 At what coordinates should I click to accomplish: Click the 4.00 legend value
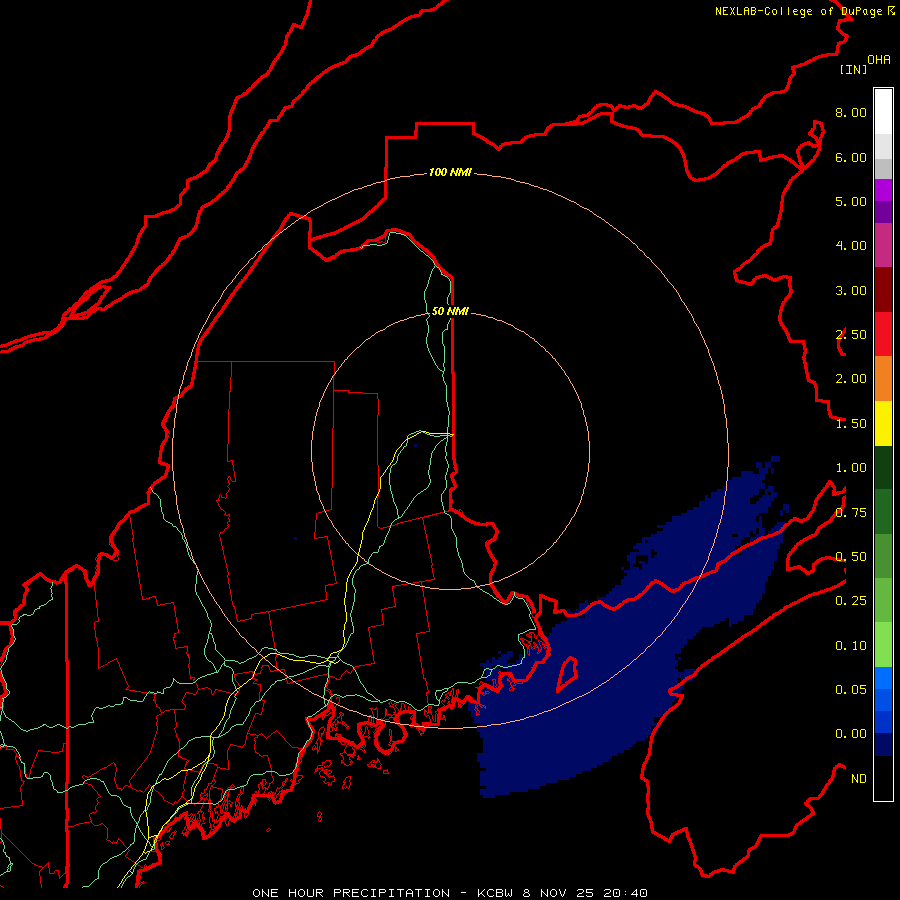pos(851,246)
